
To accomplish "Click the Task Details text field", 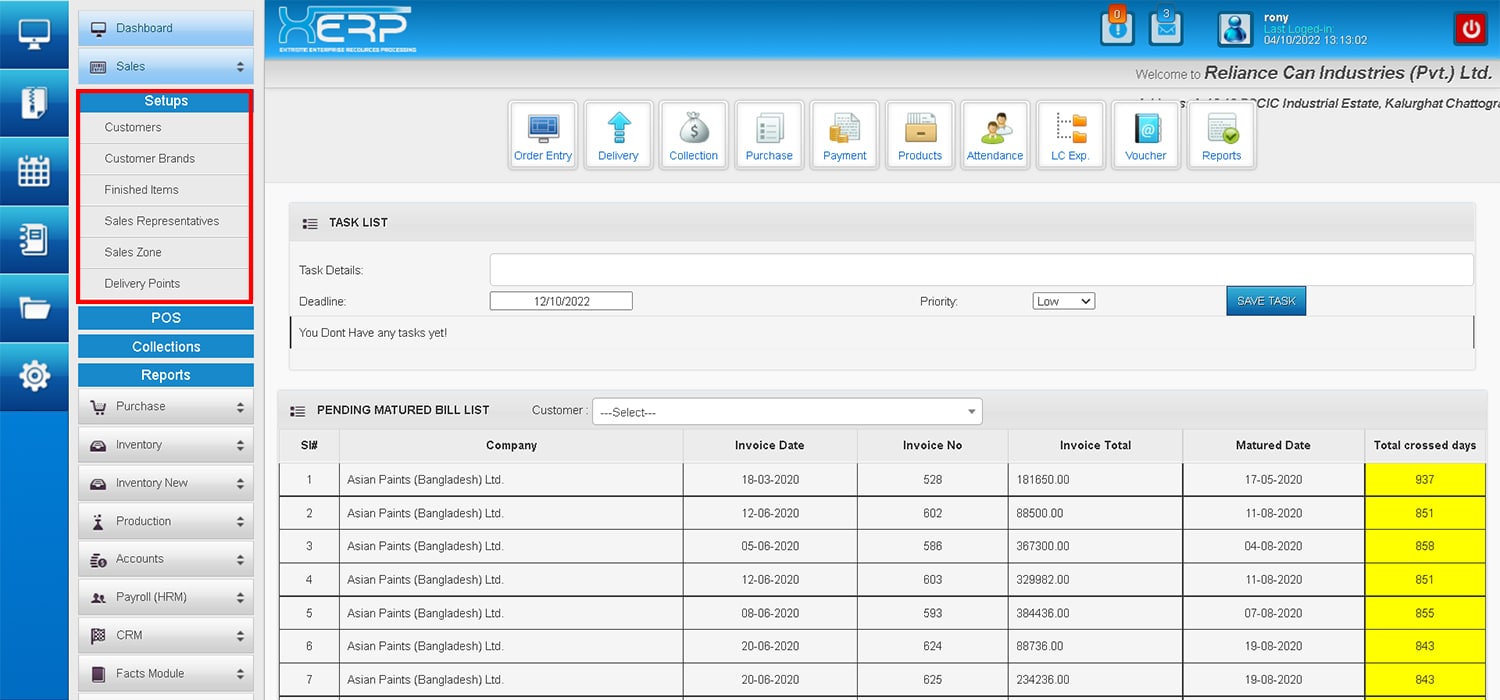I will (980, 270).
